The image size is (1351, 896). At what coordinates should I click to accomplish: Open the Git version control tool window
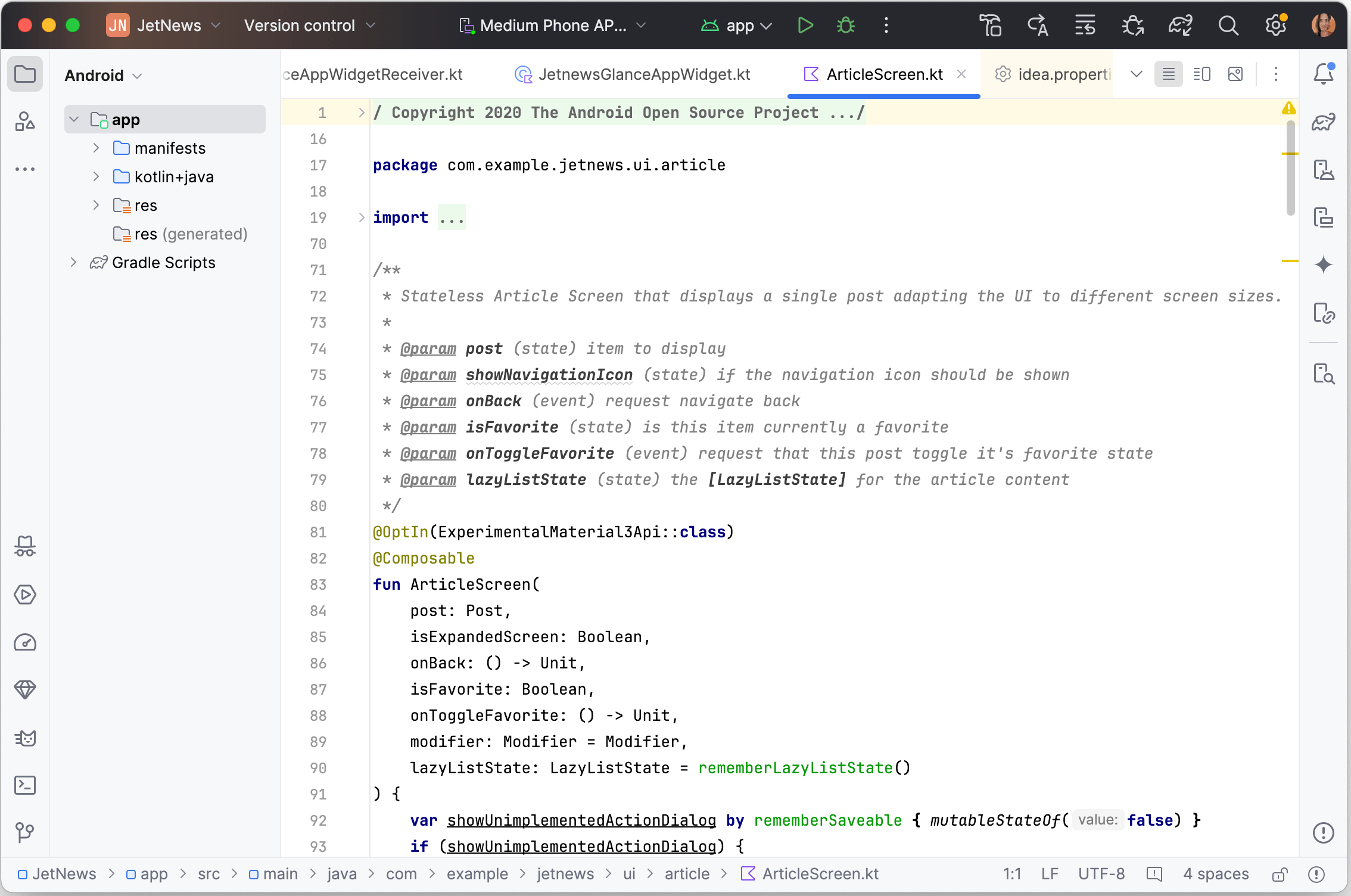click(x=25, y=832)
